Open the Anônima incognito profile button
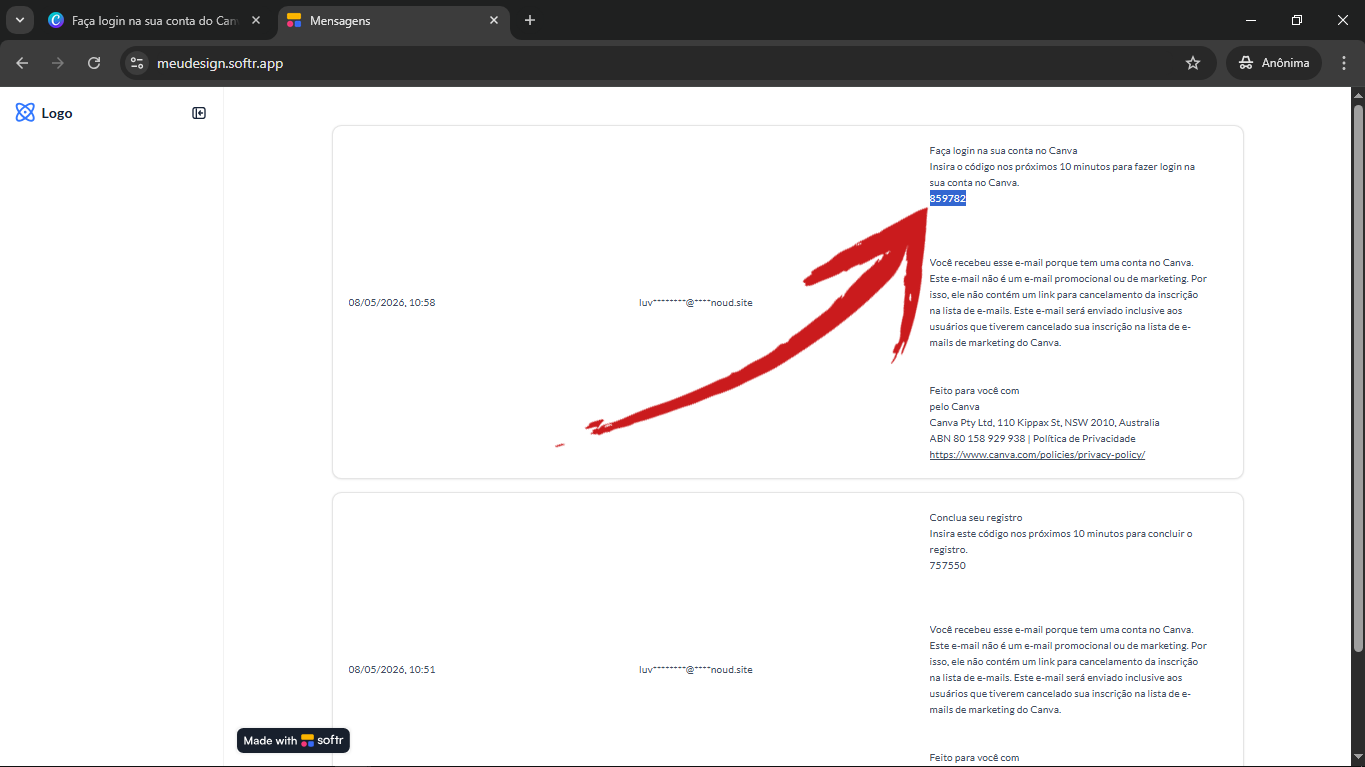Screen dimensions: 1365x767 tap(1273, 63)
